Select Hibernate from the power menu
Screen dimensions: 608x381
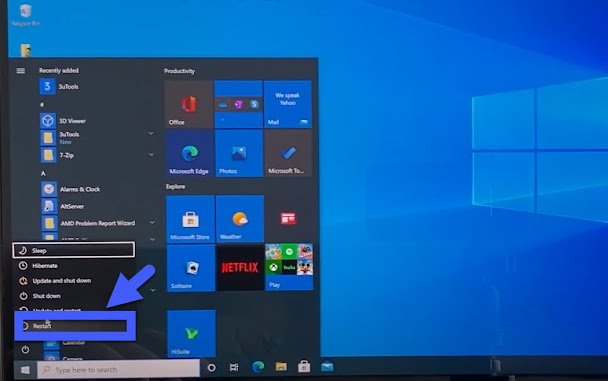pos(74,265)
